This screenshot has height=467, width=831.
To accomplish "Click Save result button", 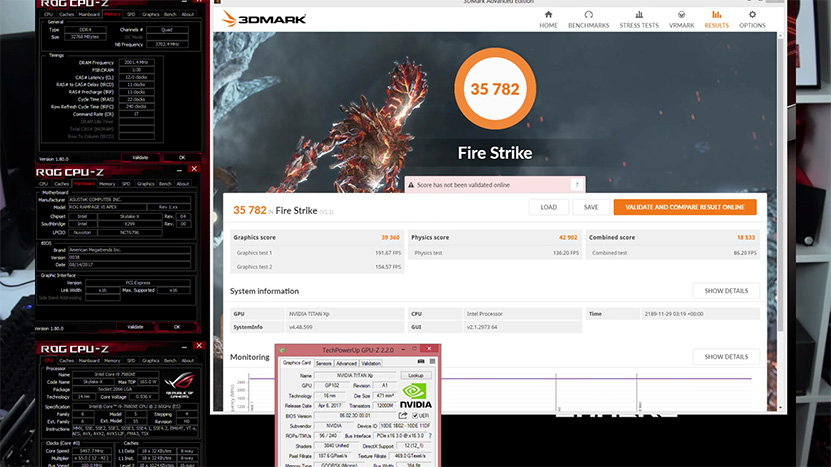I will pyautogui.click(x=591, y=207).
